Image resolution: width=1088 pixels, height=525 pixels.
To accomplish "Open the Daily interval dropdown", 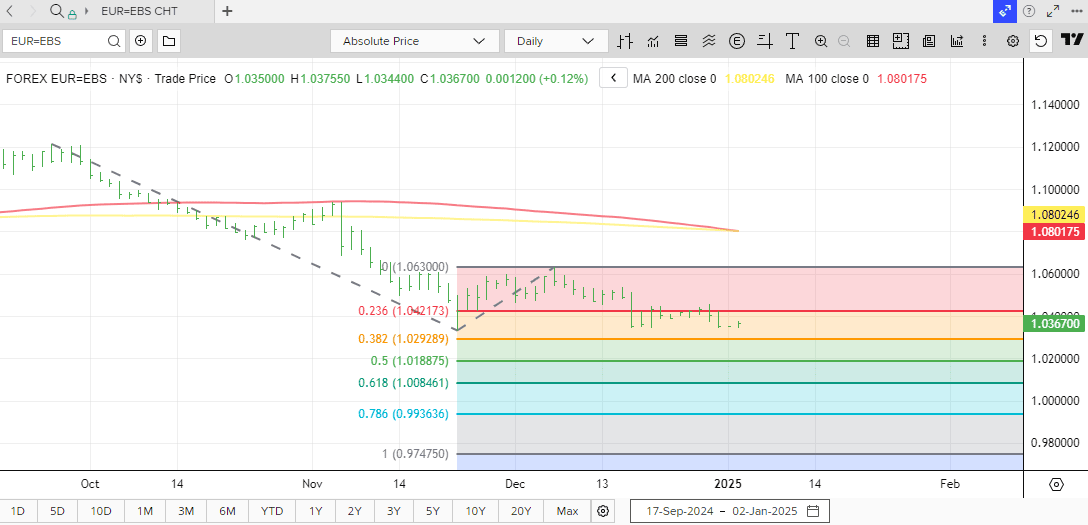I will (555, 41).
